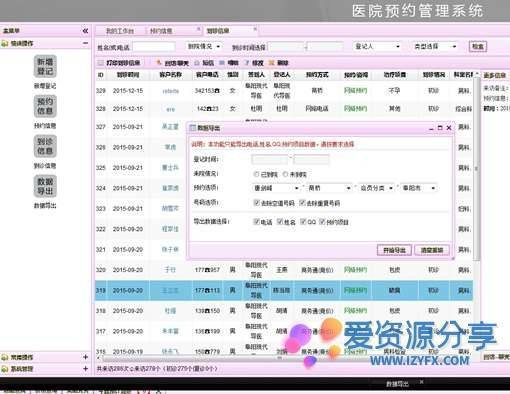Click the 检索 search button
The height and width of the screenshot is (394, 510).
(x=478, y=46)
